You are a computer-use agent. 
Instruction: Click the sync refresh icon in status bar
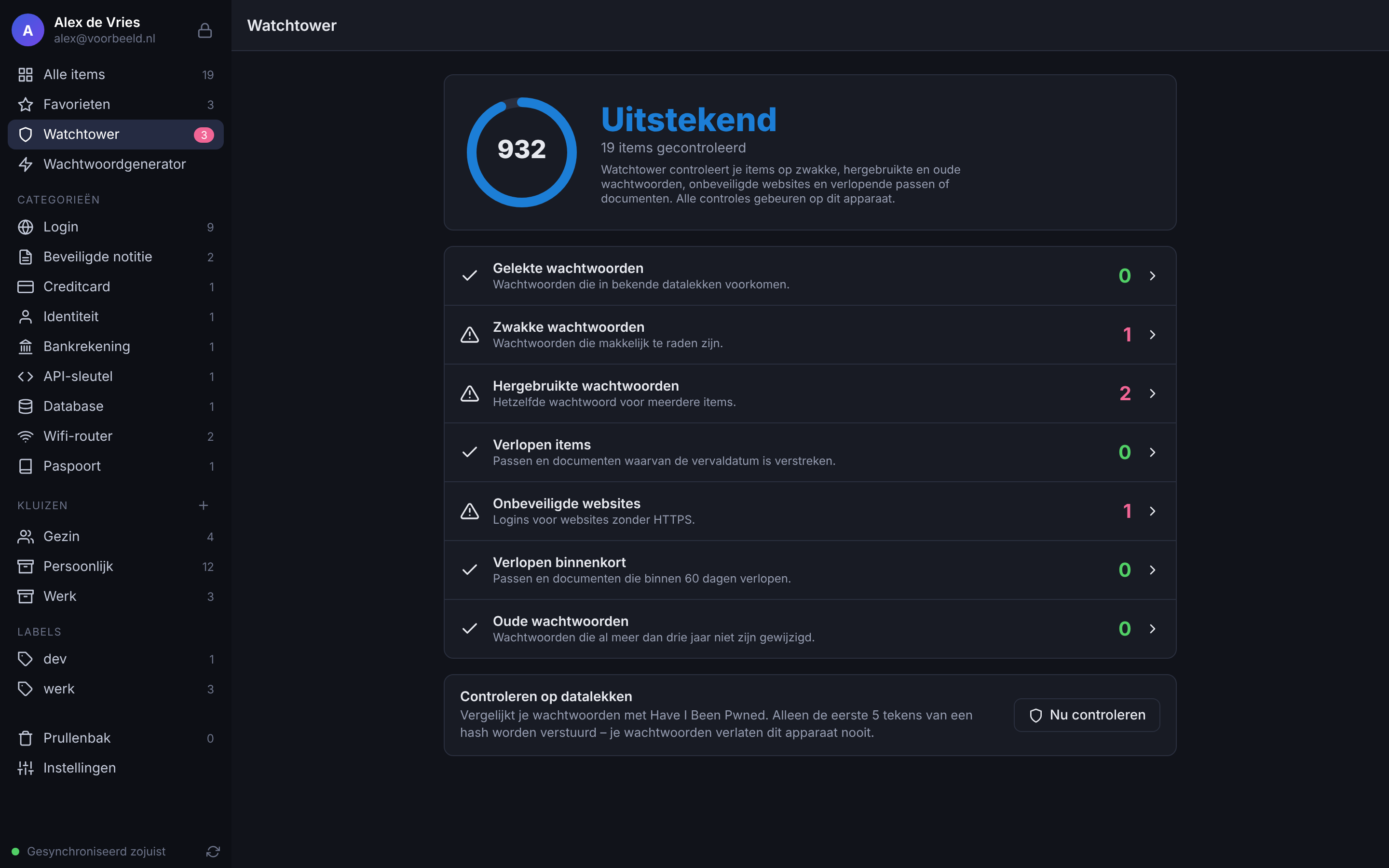pos(213,851)
